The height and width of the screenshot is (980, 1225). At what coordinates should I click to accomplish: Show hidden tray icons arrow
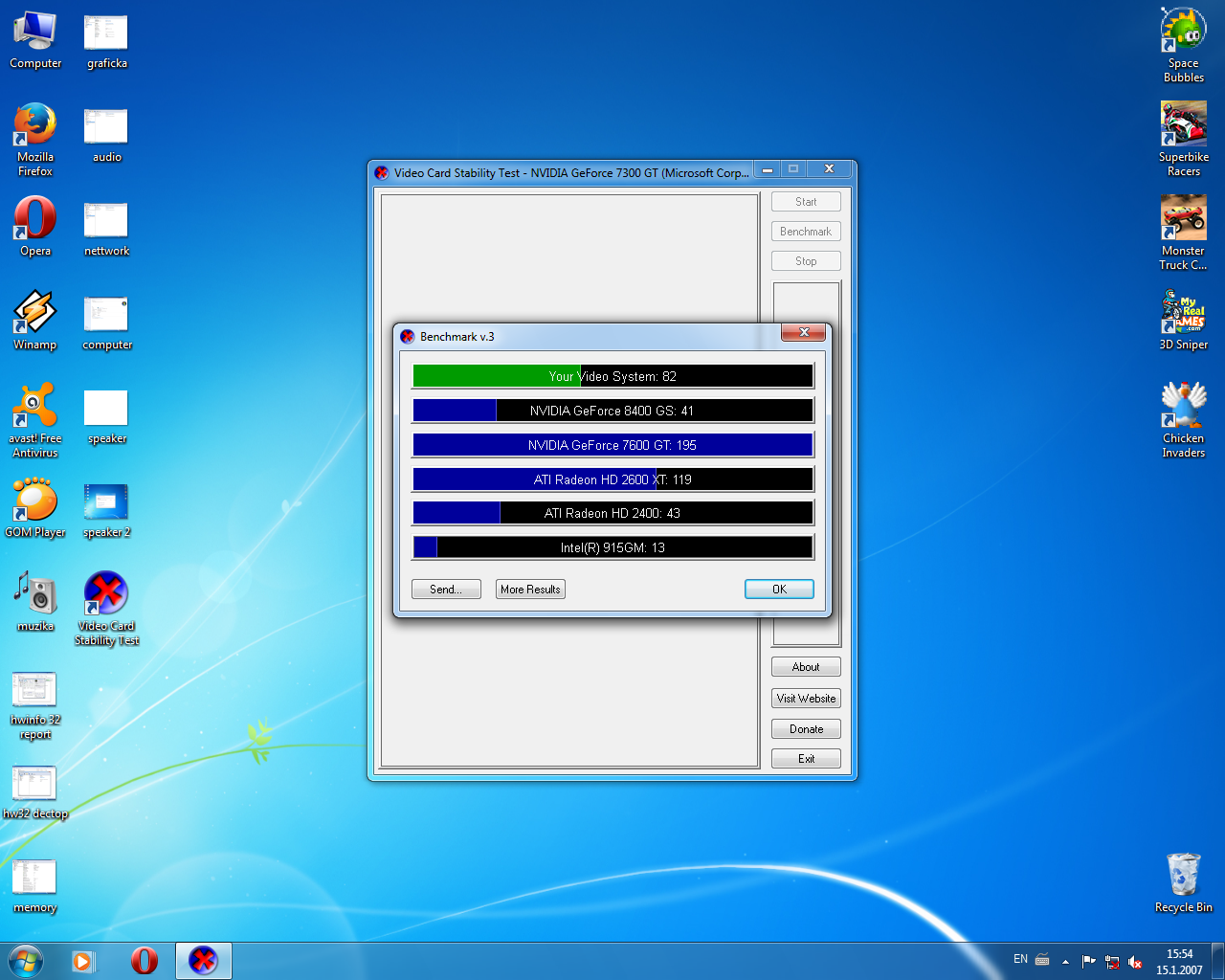pos(1065,962)
